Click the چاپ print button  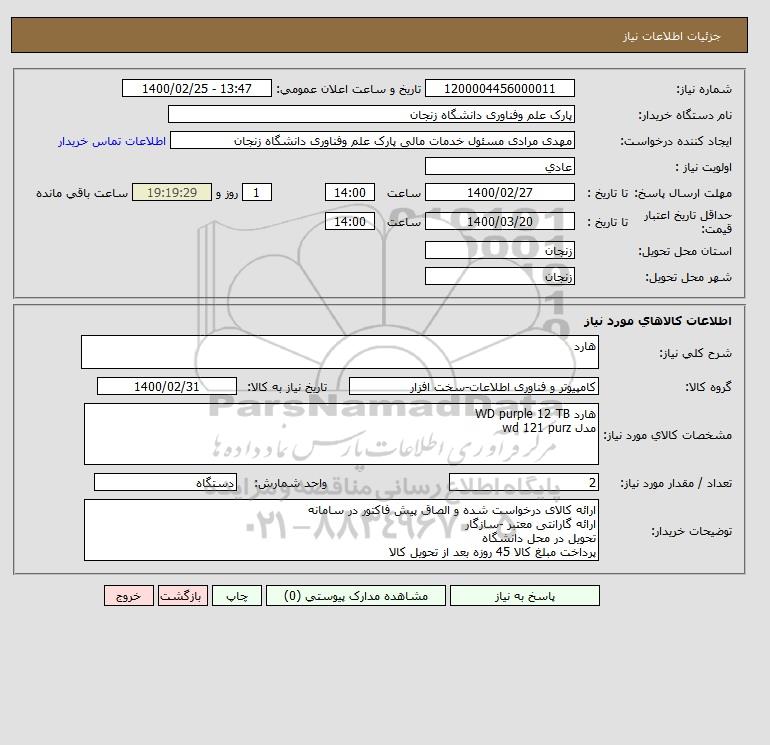pyautogui.click(x=237, y=595)
